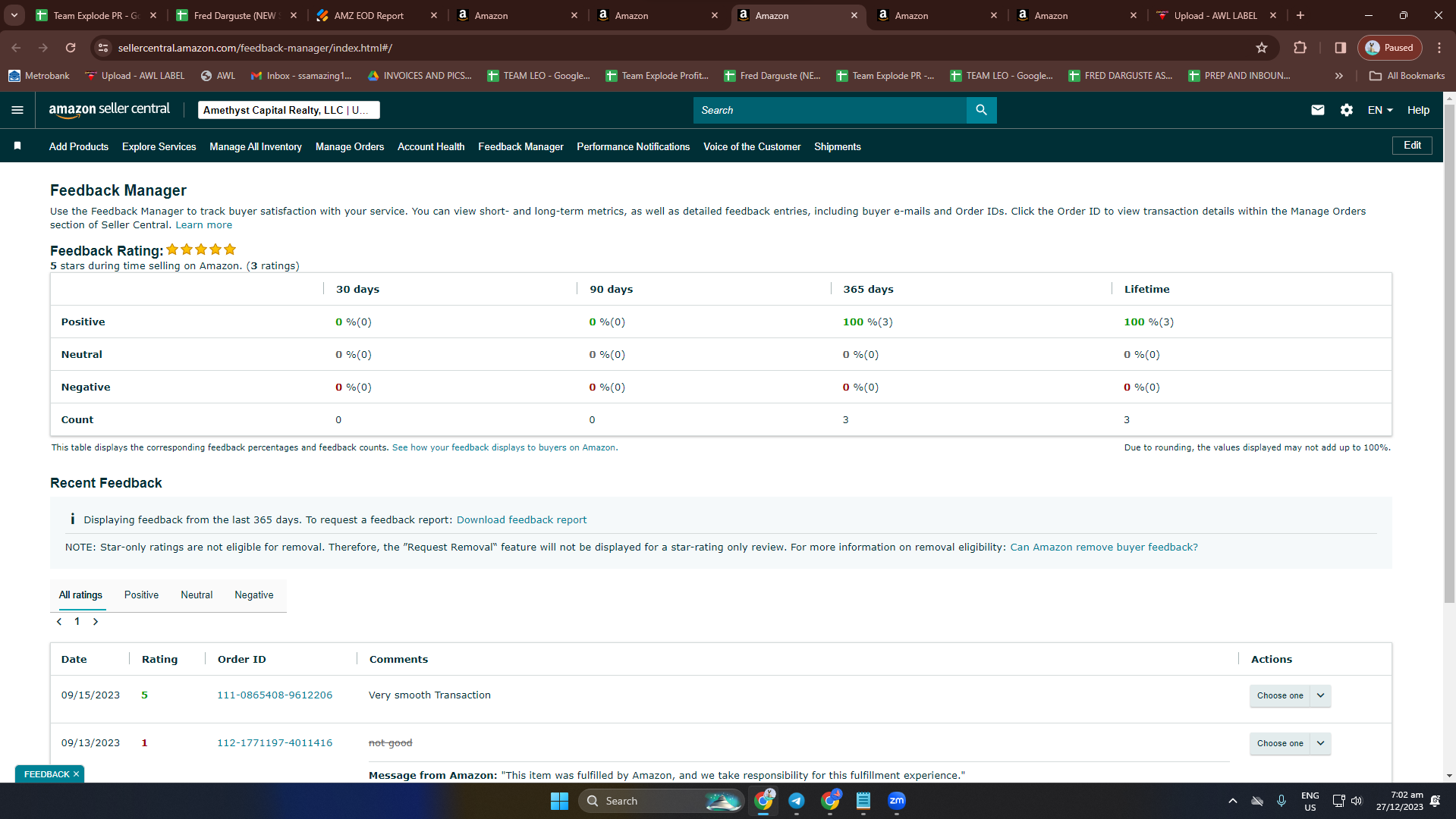Click the bookmark flag icon in the navigation bar
The width and height of the screenshot is (1456, 819).
[x=17, y=146]
